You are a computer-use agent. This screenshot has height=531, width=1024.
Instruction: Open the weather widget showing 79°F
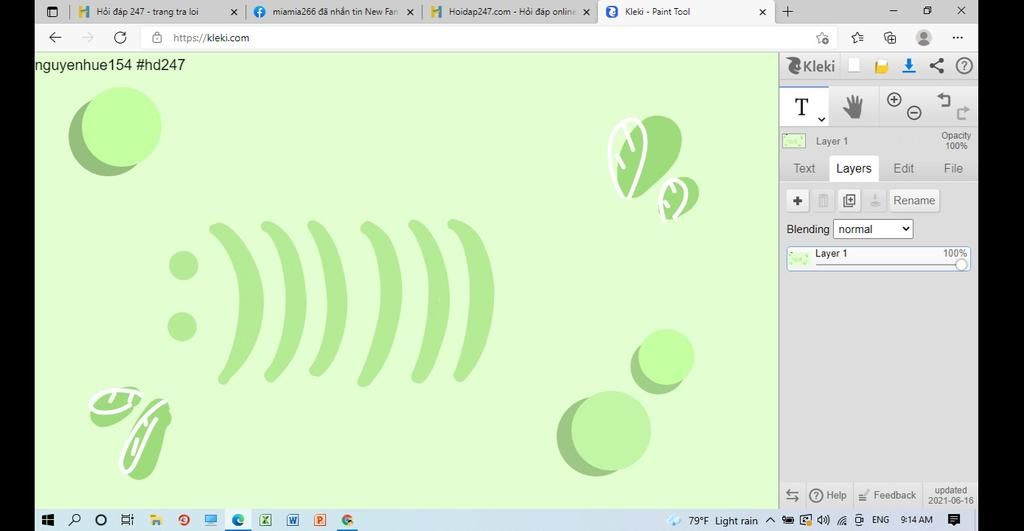pyautogui.click(x=713, y=521)
